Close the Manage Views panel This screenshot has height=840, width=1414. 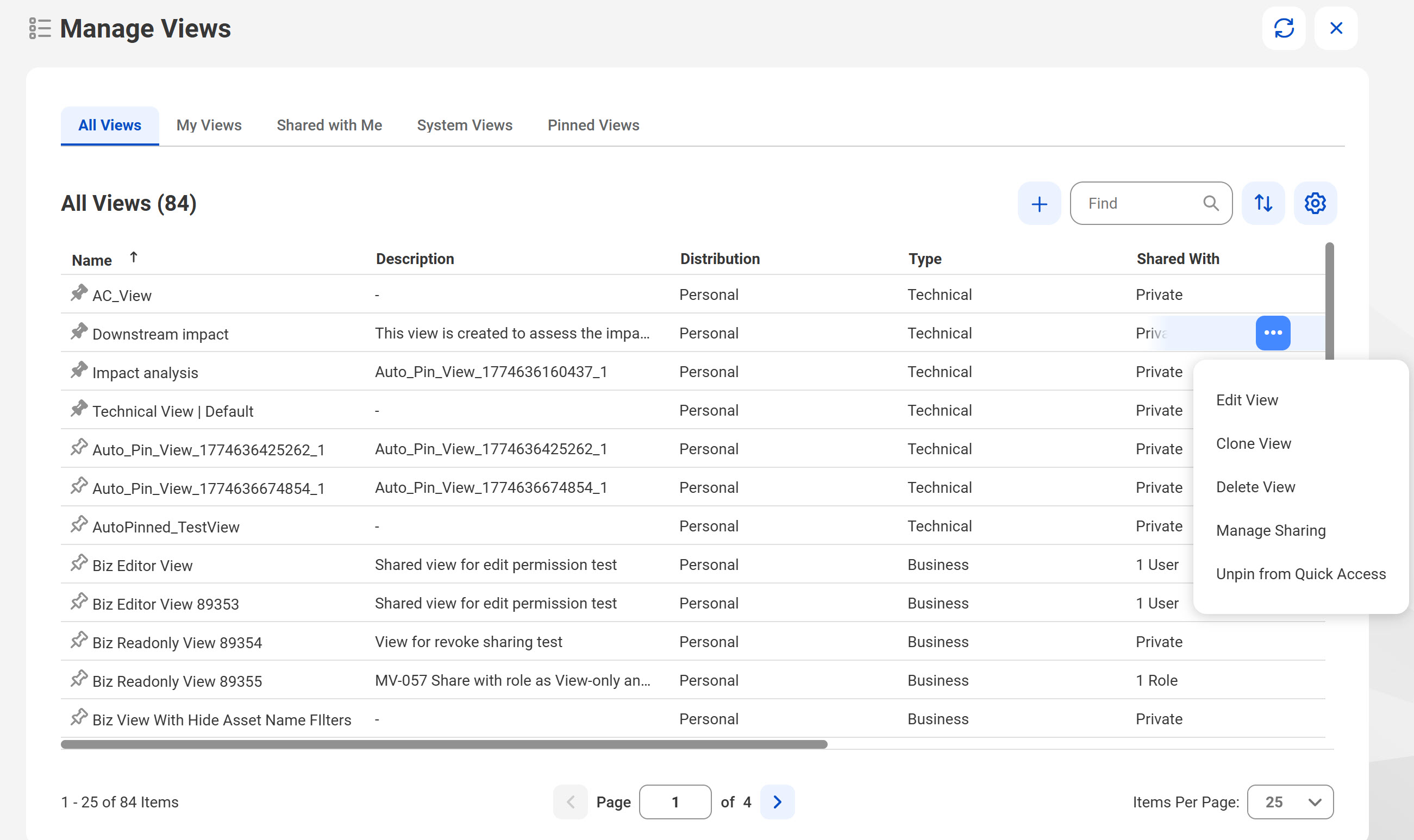1336,28
